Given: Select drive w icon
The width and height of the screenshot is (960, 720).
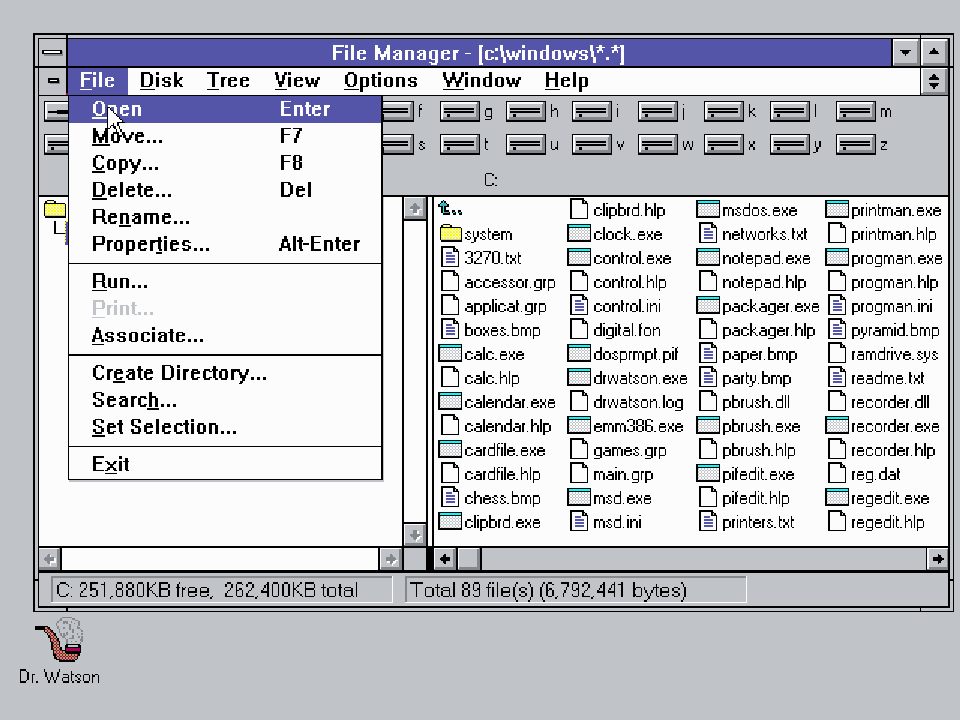Looking at the screenshot, I should (658, 145).
